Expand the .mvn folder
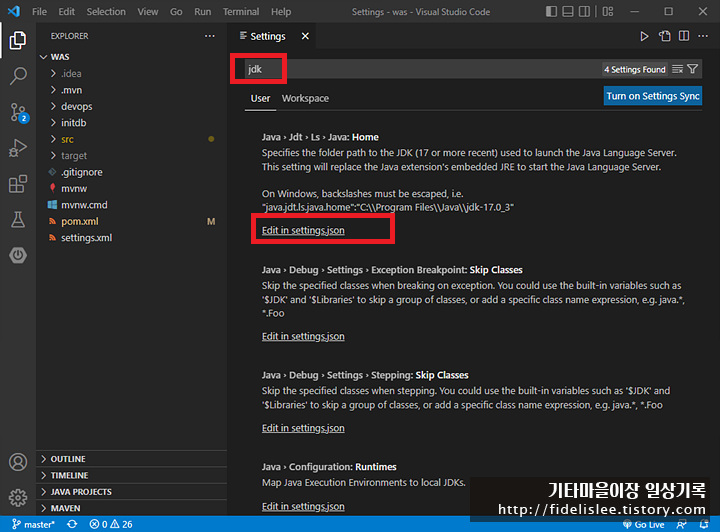Screen dimensions: 720x532 131,90
